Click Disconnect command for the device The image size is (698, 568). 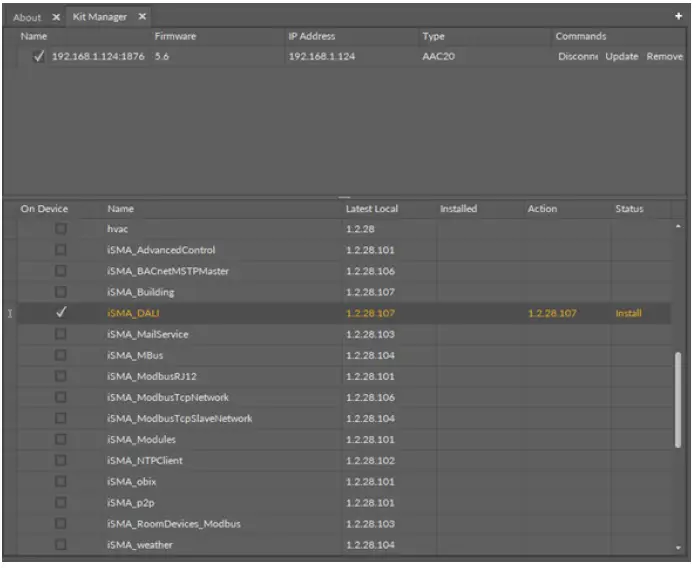coord(577,56)
